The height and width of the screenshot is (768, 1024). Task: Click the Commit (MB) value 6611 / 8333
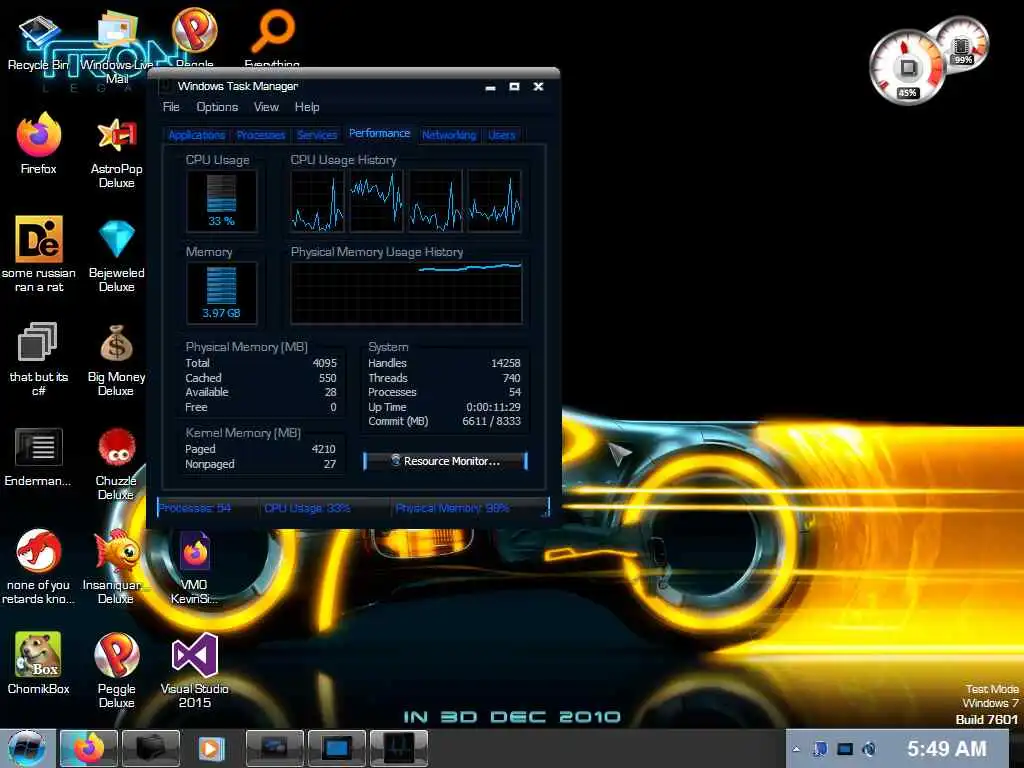(x=491, y=421)
